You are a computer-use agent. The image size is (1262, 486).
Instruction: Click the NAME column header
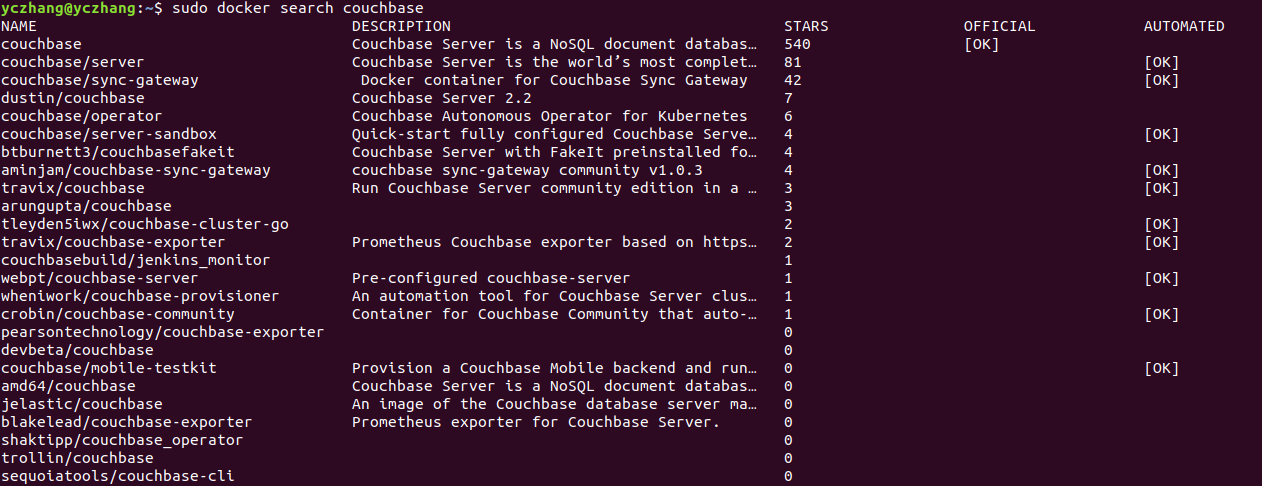(x=19, y=26)
